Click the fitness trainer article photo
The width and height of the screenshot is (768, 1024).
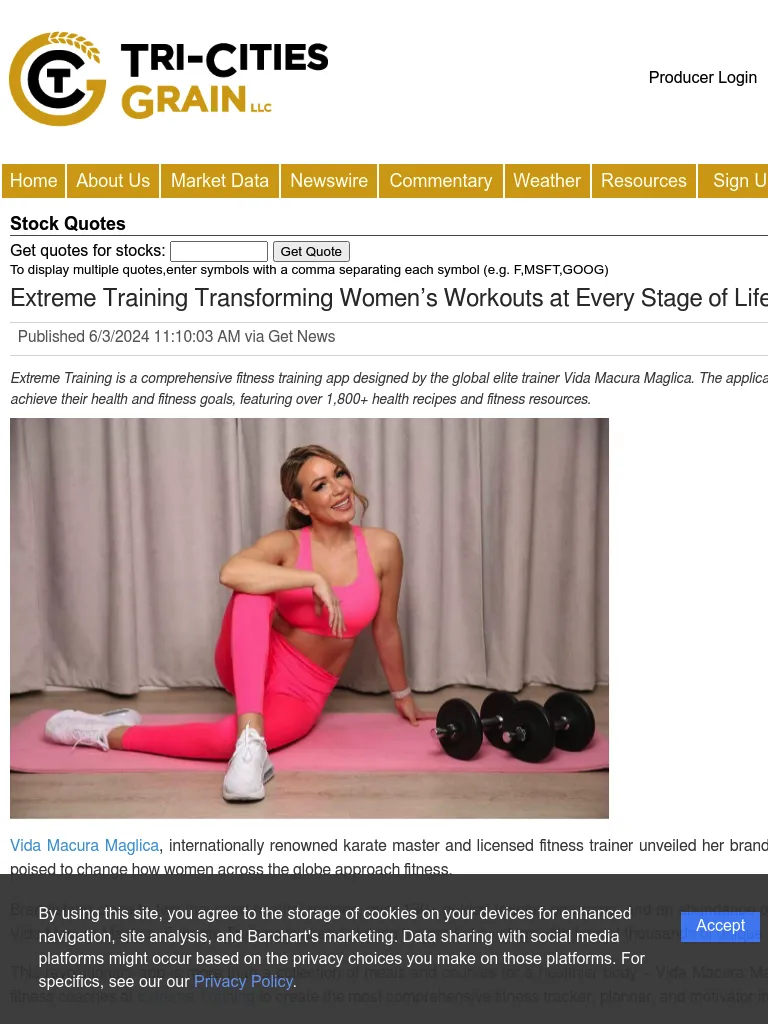click(x=310, y=618)
